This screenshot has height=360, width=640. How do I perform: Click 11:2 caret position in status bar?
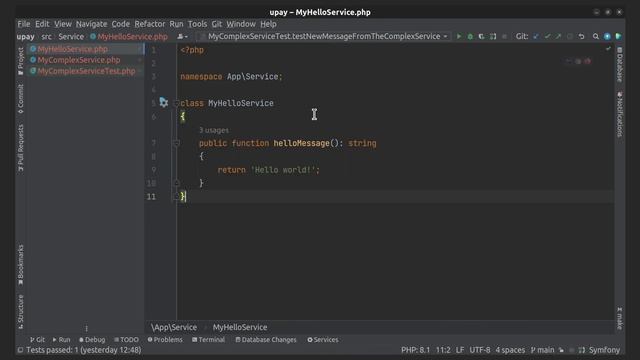click(443, 350)
